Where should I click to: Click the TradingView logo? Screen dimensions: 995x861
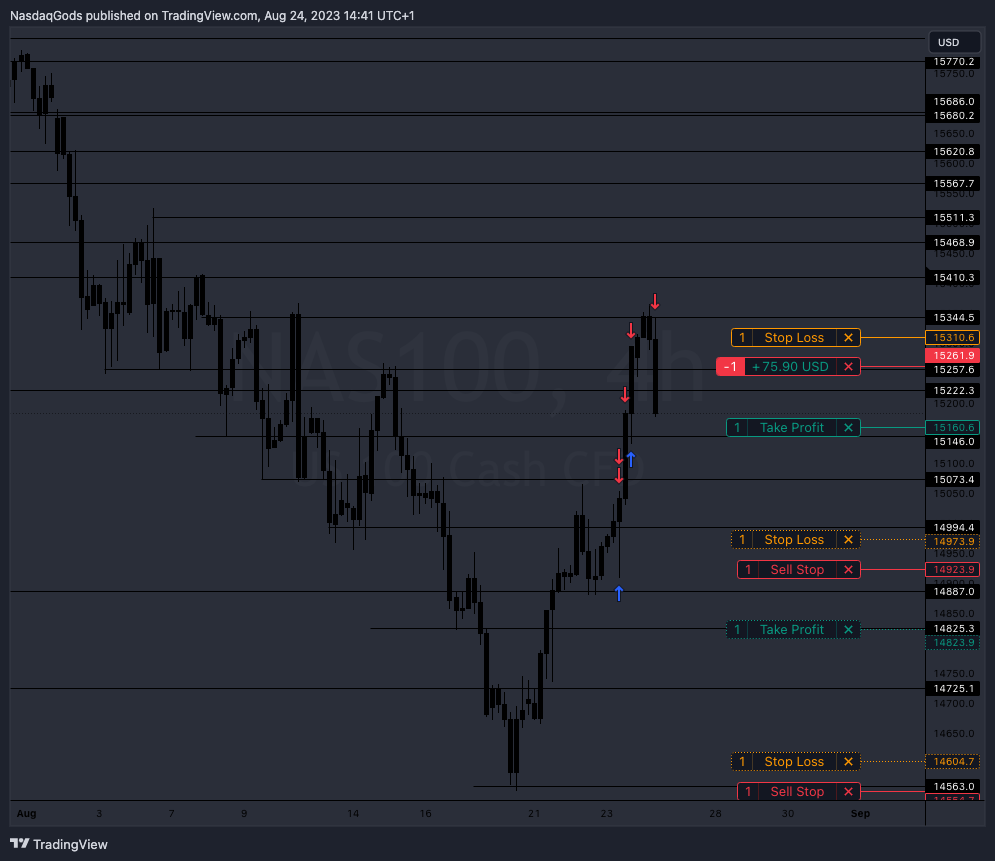tap(59, 844)
